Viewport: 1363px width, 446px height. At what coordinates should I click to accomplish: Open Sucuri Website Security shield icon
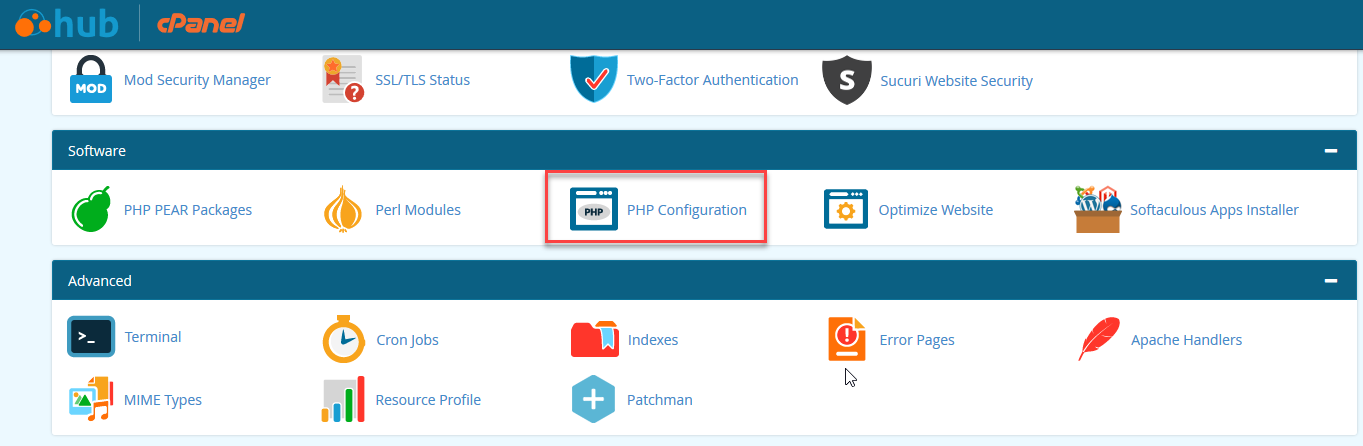coord(846,80)
